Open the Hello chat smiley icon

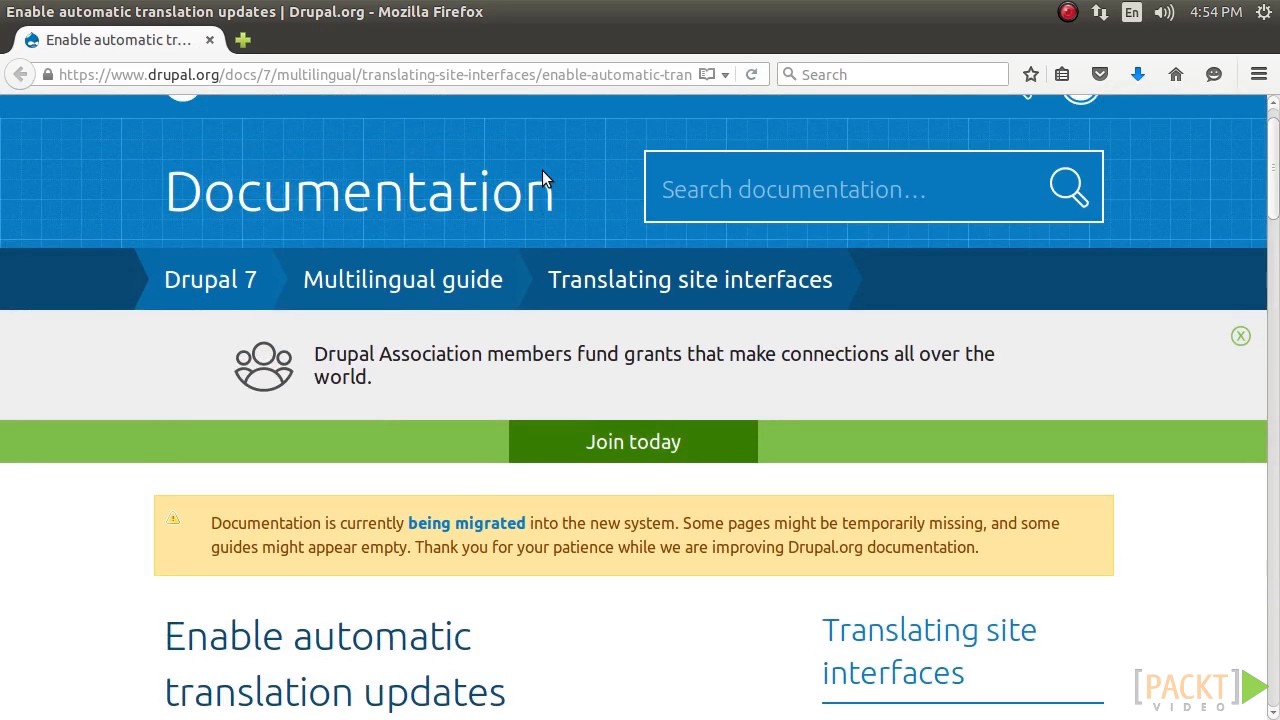(x=1214, y=74)
